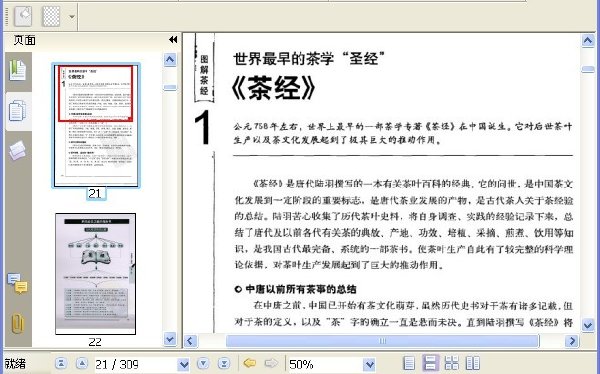
Task: Click the 《茶经》 title in document
Action: coord(274,88)
